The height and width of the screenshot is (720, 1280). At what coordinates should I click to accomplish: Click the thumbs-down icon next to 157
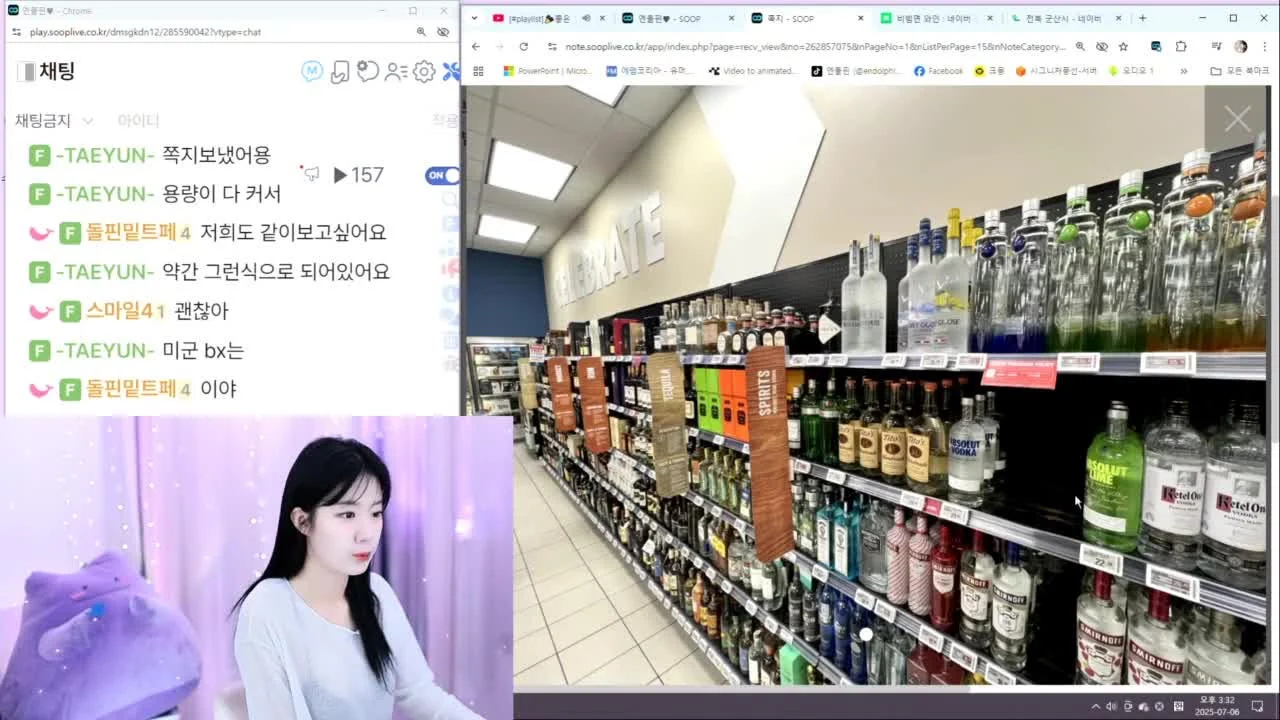312,175
